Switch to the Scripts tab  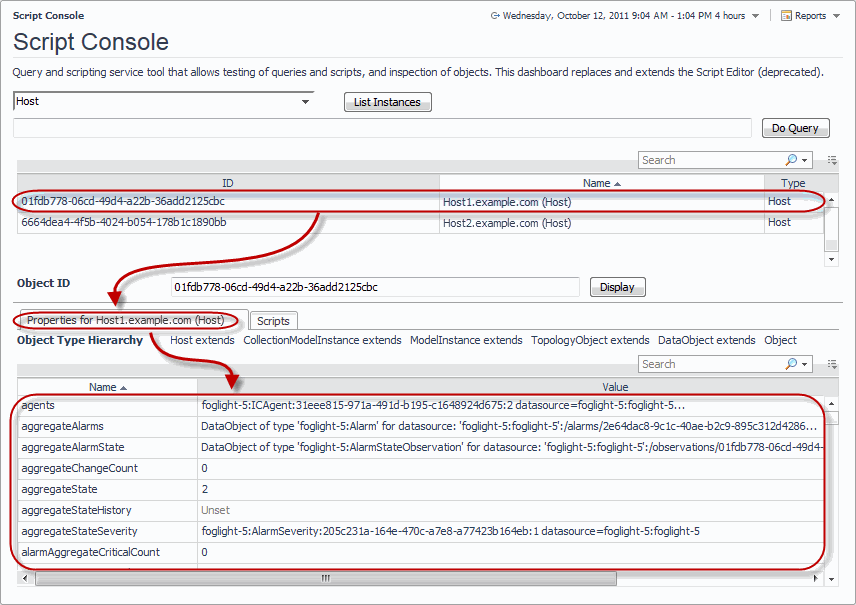point(274,321)
